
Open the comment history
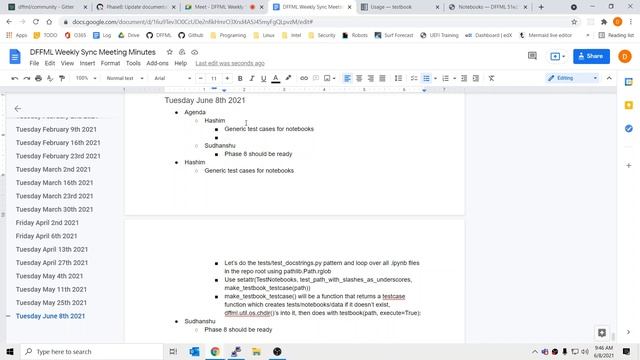pyautogui.click(x=532, y=56)
